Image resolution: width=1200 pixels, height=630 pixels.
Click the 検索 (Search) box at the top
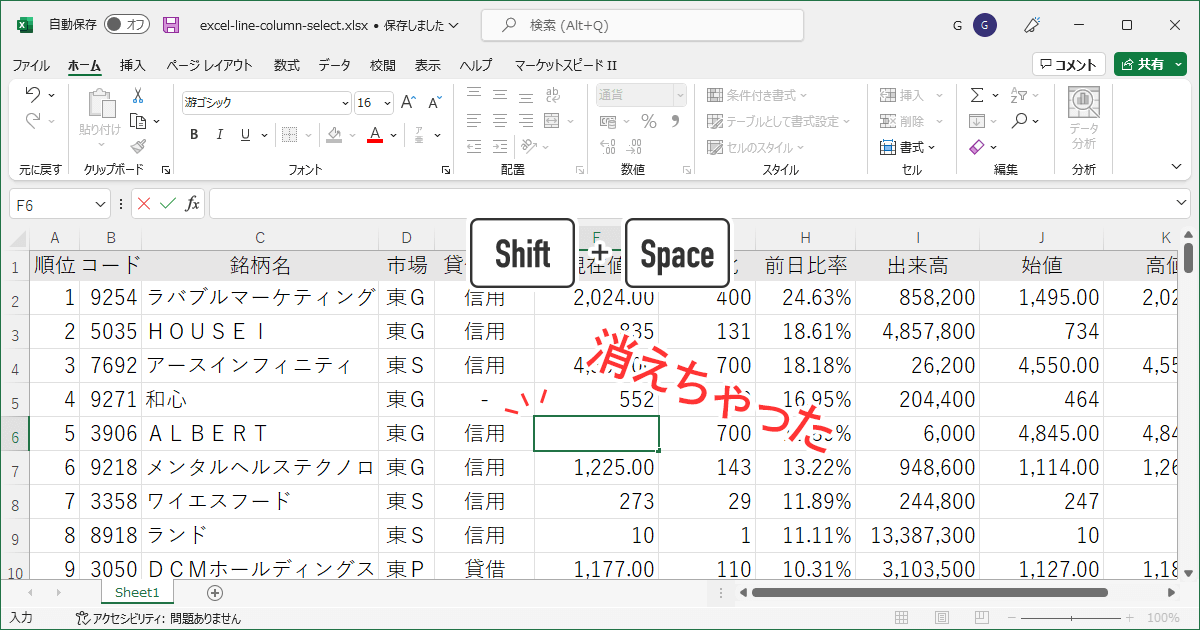[640, 25]
